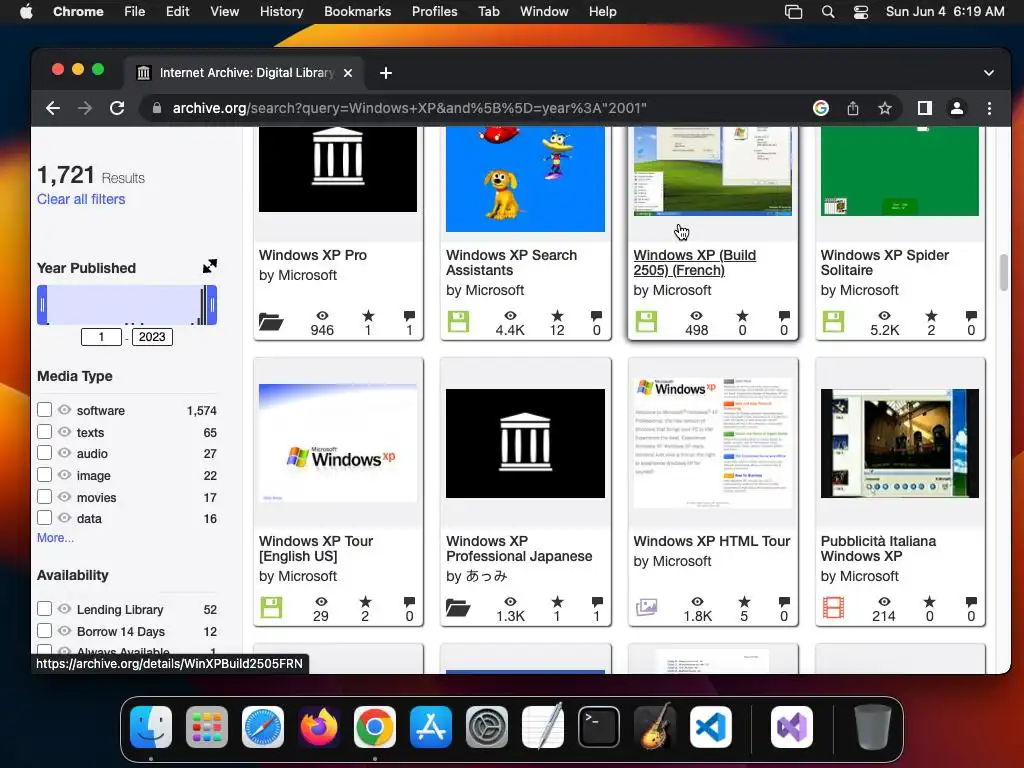Click the start year field showing 1
This screenshot has width=1024, height=768.
point(101,337)
